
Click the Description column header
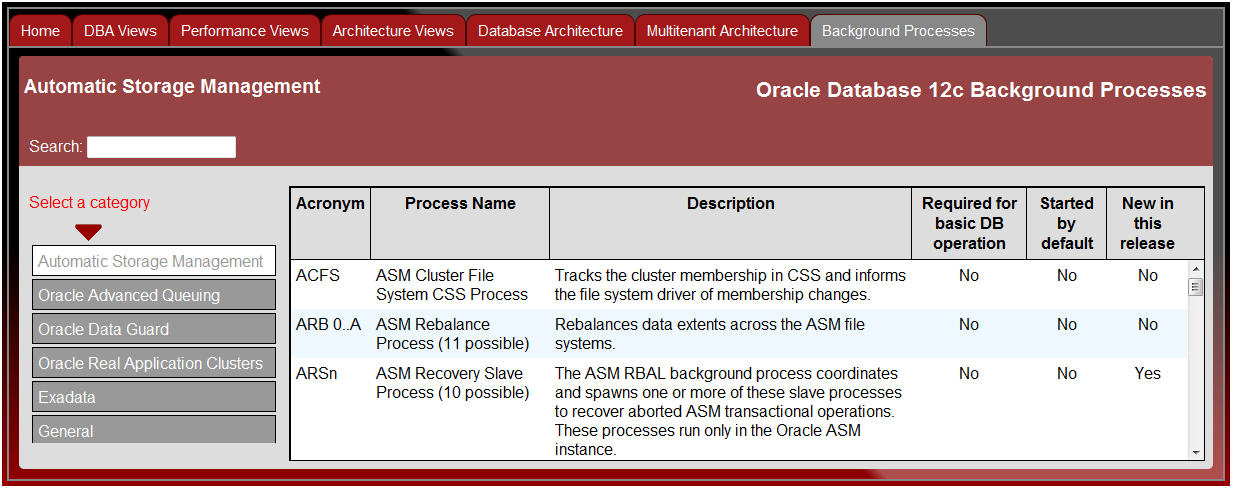pyautogui.click(x=730, y=223)
